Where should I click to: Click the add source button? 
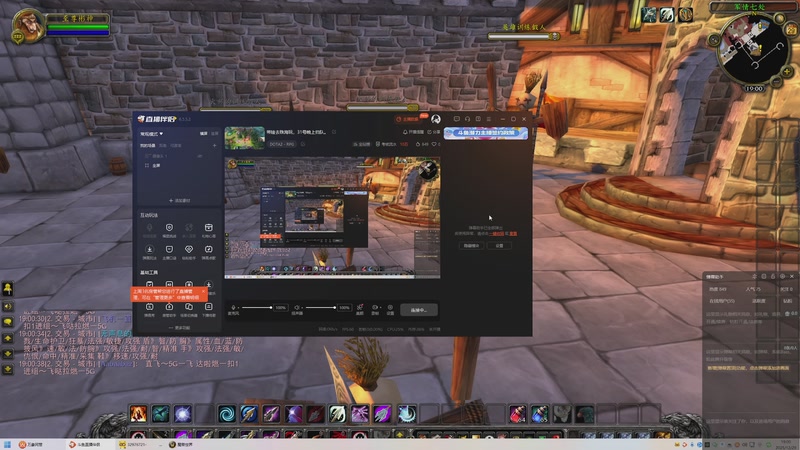[180, 201]
